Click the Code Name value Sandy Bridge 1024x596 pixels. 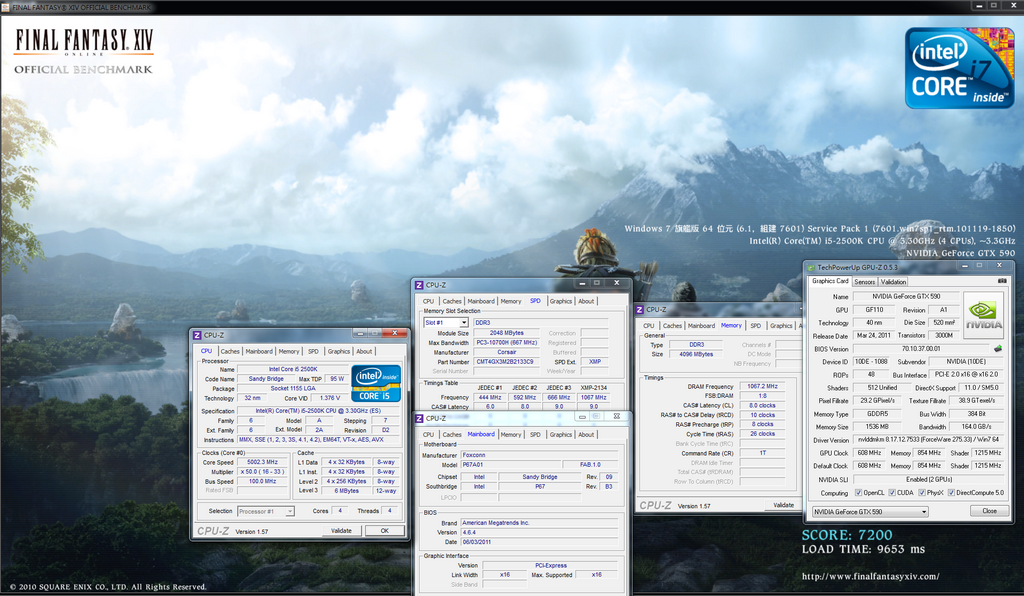coord(266,379)
